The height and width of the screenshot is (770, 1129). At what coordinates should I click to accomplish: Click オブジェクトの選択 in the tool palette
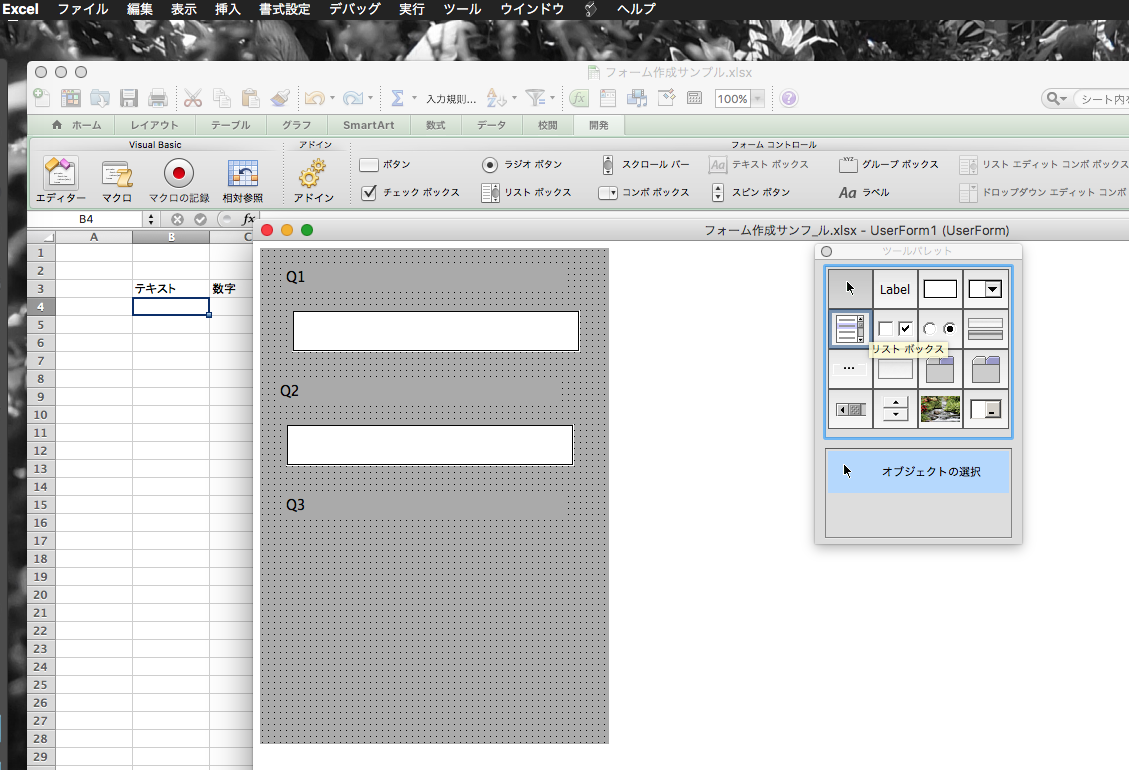click(x=918, y=471)
